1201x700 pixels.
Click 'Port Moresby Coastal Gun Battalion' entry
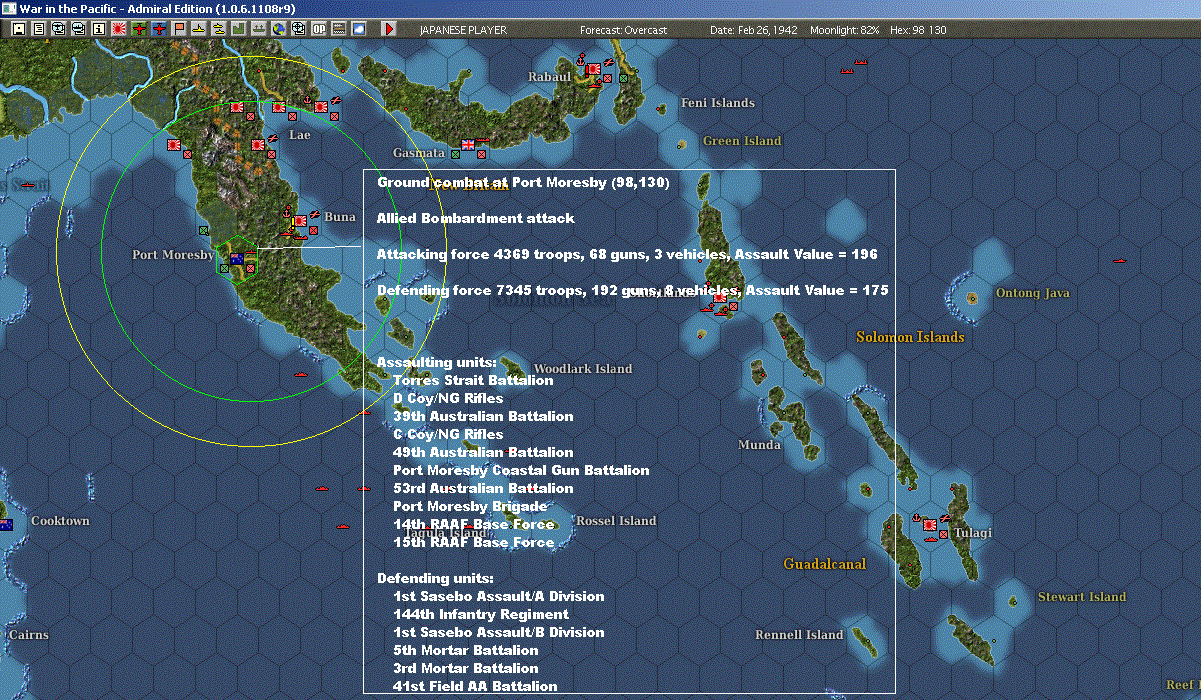click(521, 470)
